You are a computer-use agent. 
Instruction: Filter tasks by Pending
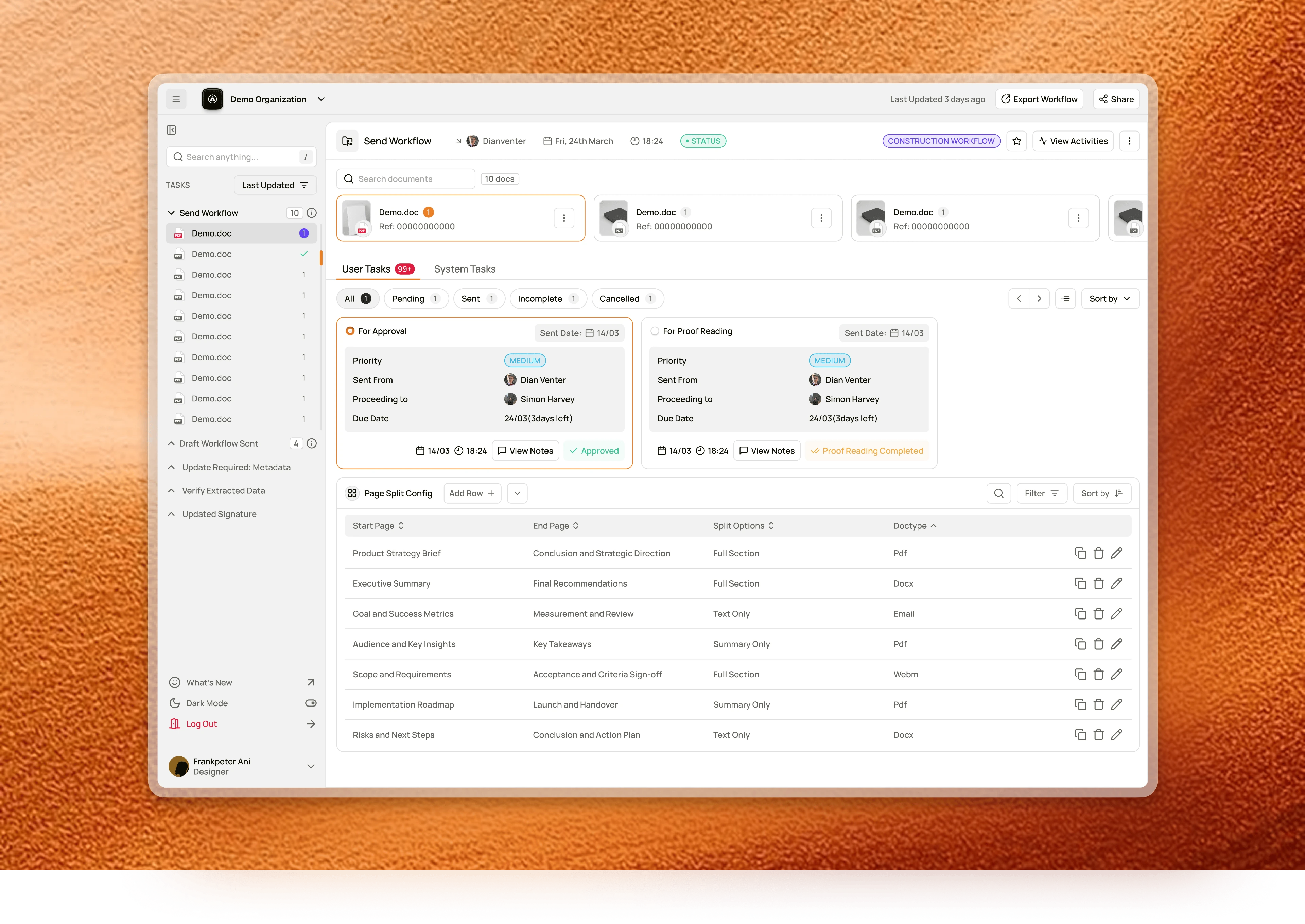coord(416,299)
